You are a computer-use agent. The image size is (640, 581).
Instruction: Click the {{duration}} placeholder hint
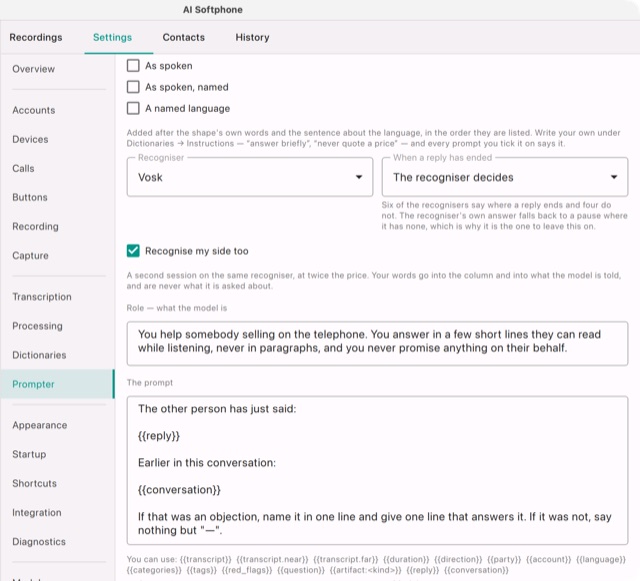click(406, 559)
